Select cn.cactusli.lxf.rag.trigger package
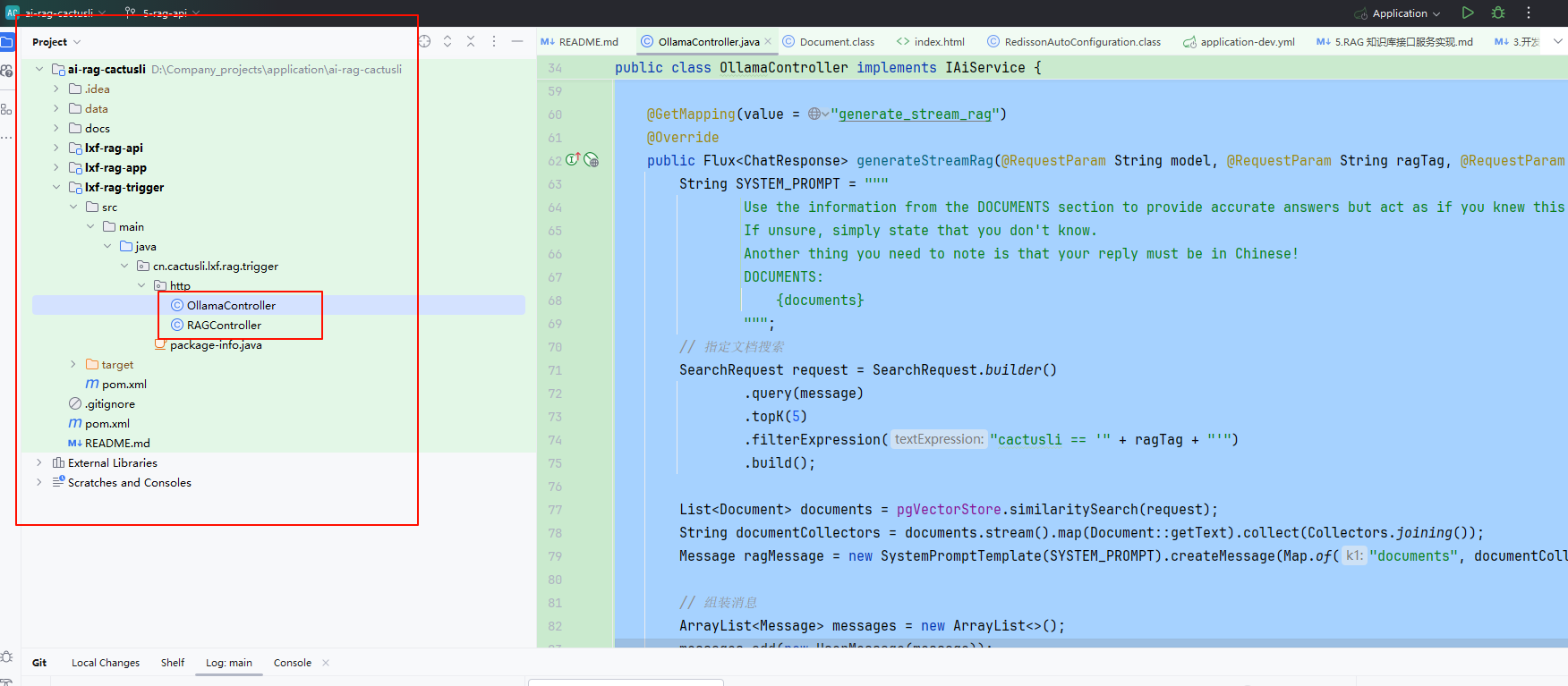The width and height of the screenshot is (1568, 686). 215,266
